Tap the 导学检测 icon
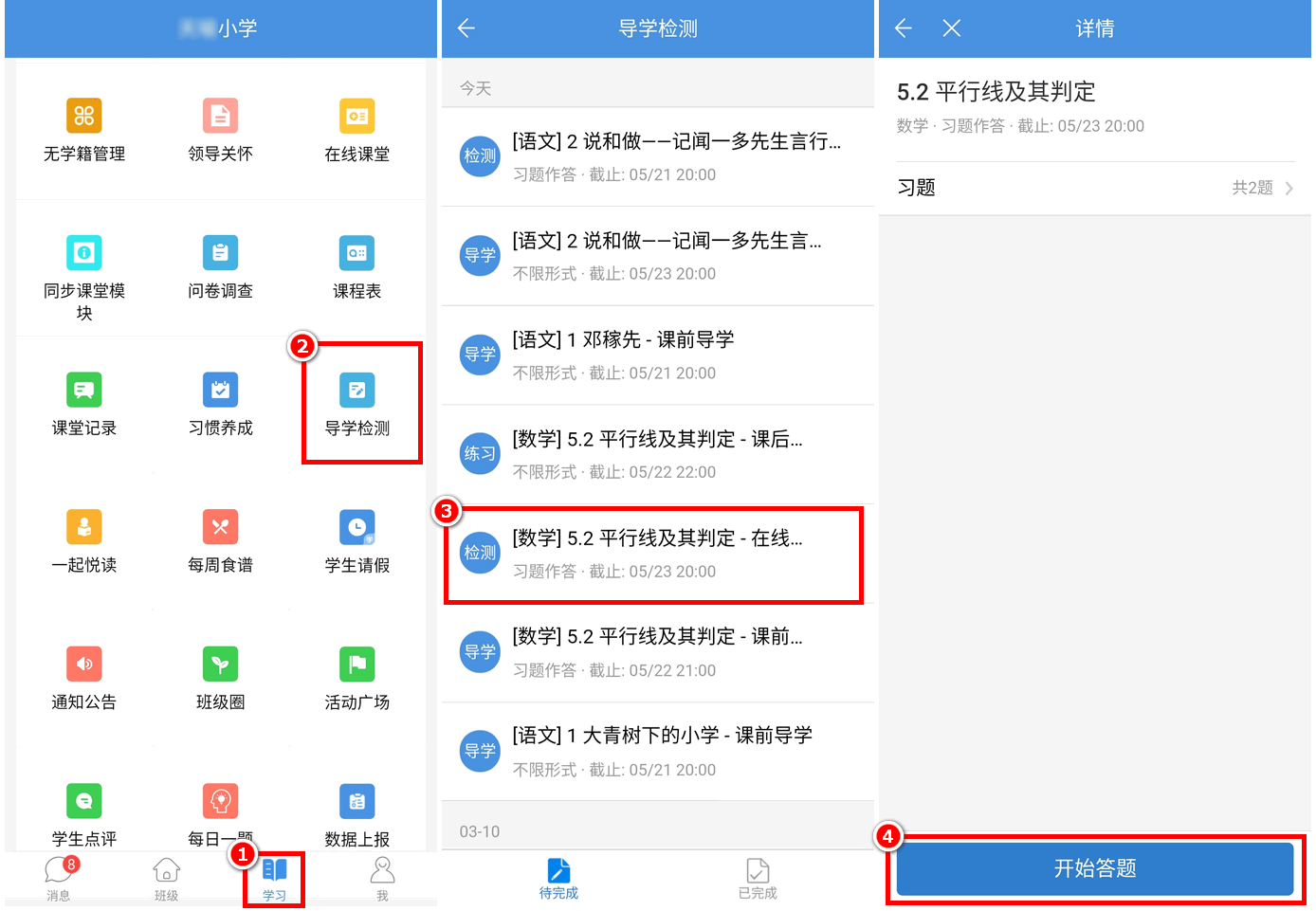This screenshot has width=1316, height=911. click(x=356, y=391)
